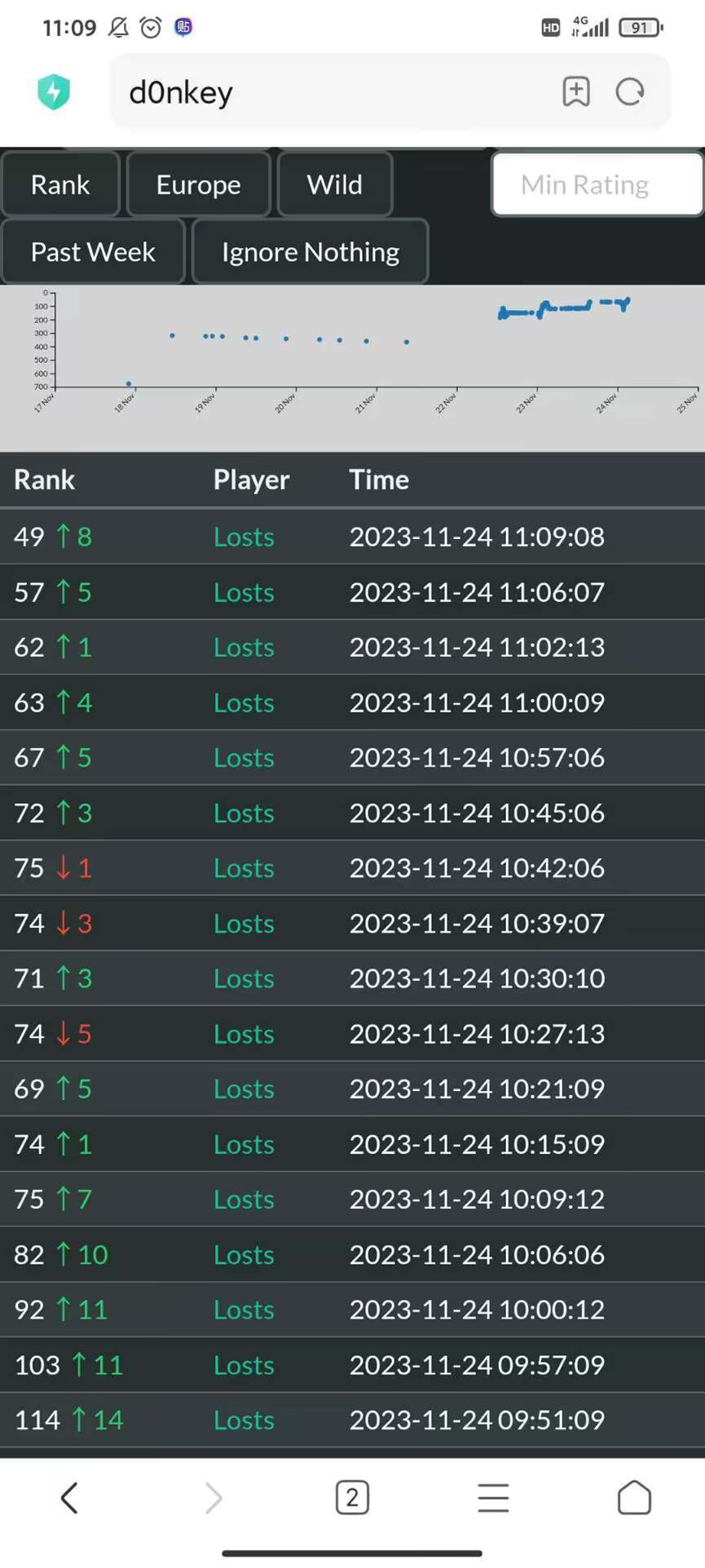Screen dimensions: 705x1568
Task: Open the Rank metric dropdown
Action: [60, 184]
